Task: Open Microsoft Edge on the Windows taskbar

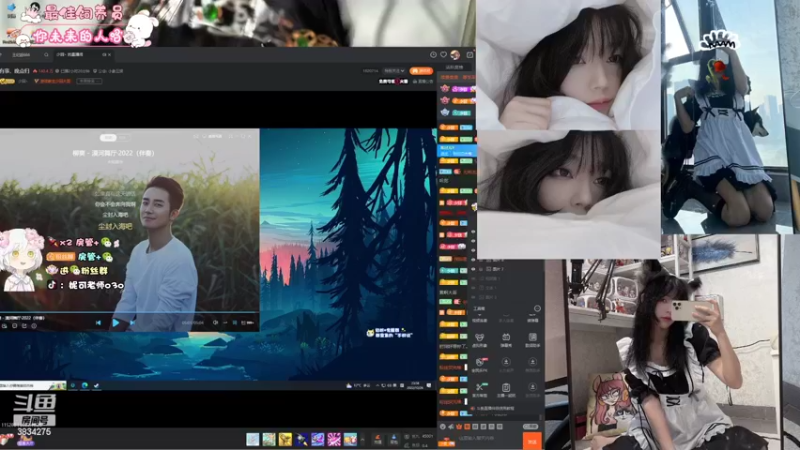Action: pyautogui.click(x=85, y=386)
